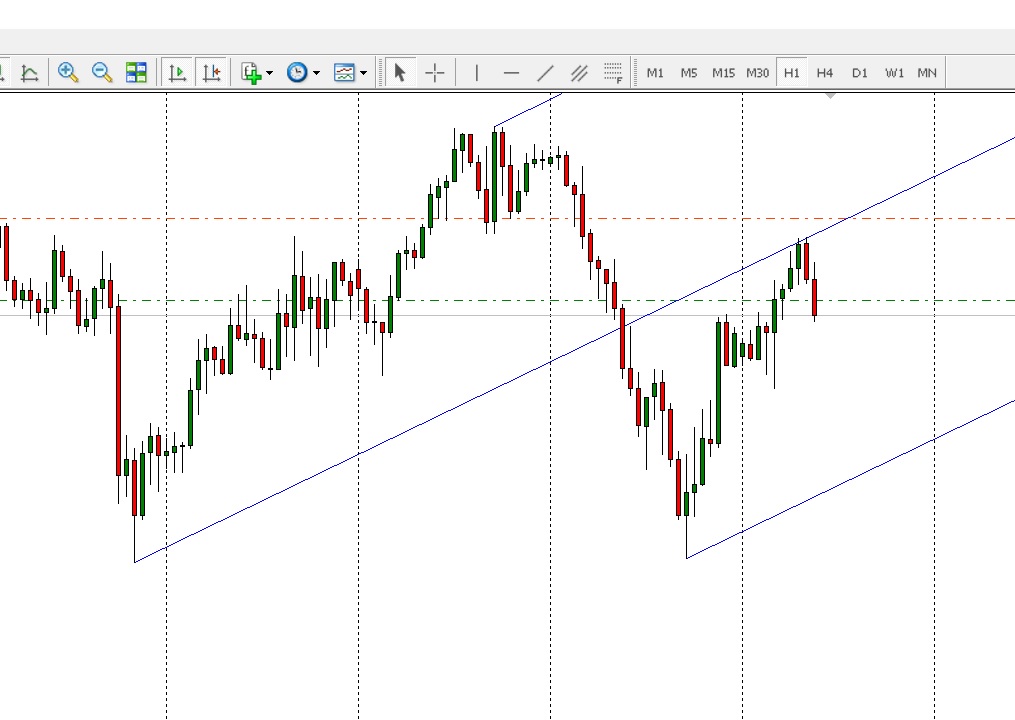Viewport: 1015px width, 720px height.
Task: Select the H1 timeframe button
Action: [x=791, y=73]
